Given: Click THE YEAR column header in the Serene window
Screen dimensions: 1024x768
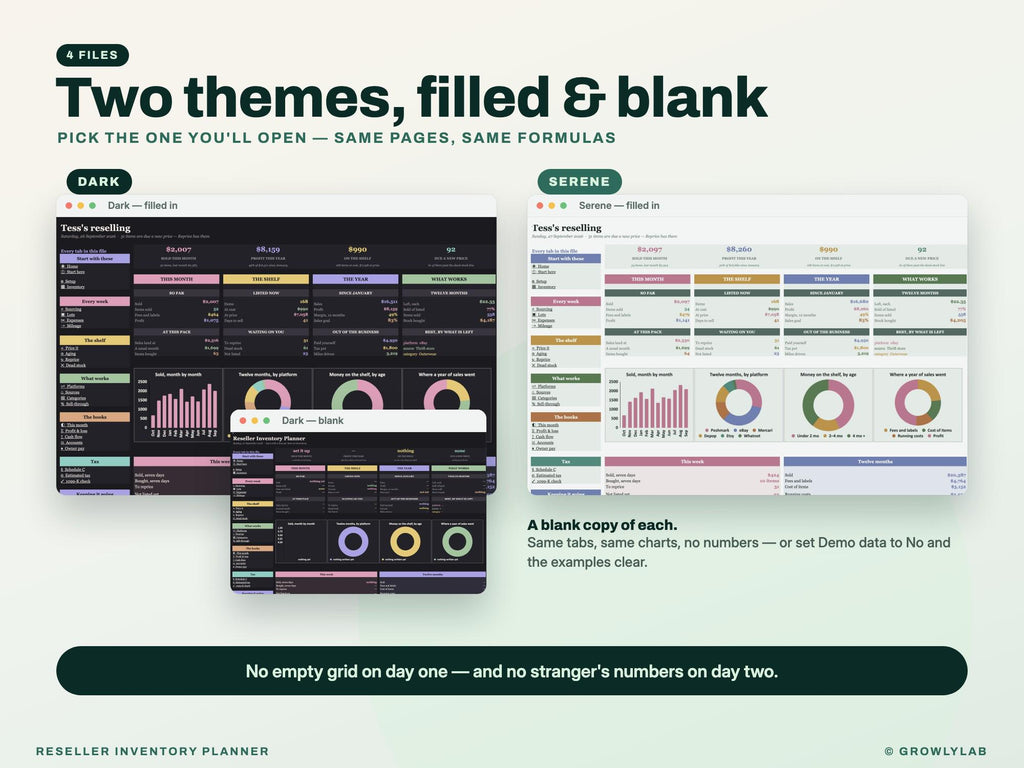Looking at the screenshot, I should pyautogui.click(x=826, y=279).
